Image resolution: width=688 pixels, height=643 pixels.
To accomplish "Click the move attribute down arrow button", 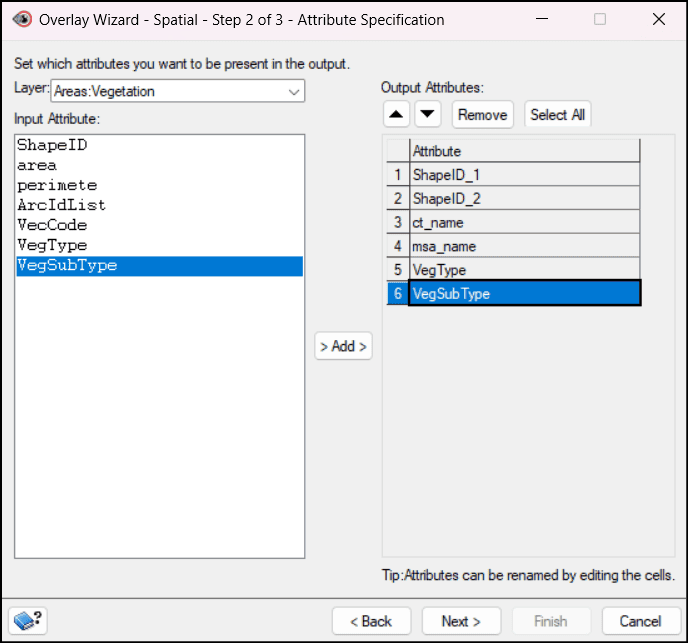I will [x=427, y=115].
